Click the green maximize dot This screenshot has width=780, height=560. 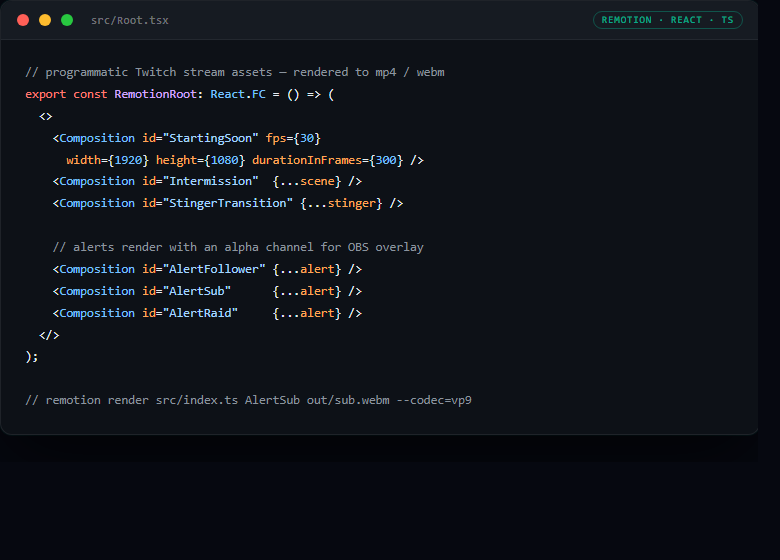click(67, 20)
